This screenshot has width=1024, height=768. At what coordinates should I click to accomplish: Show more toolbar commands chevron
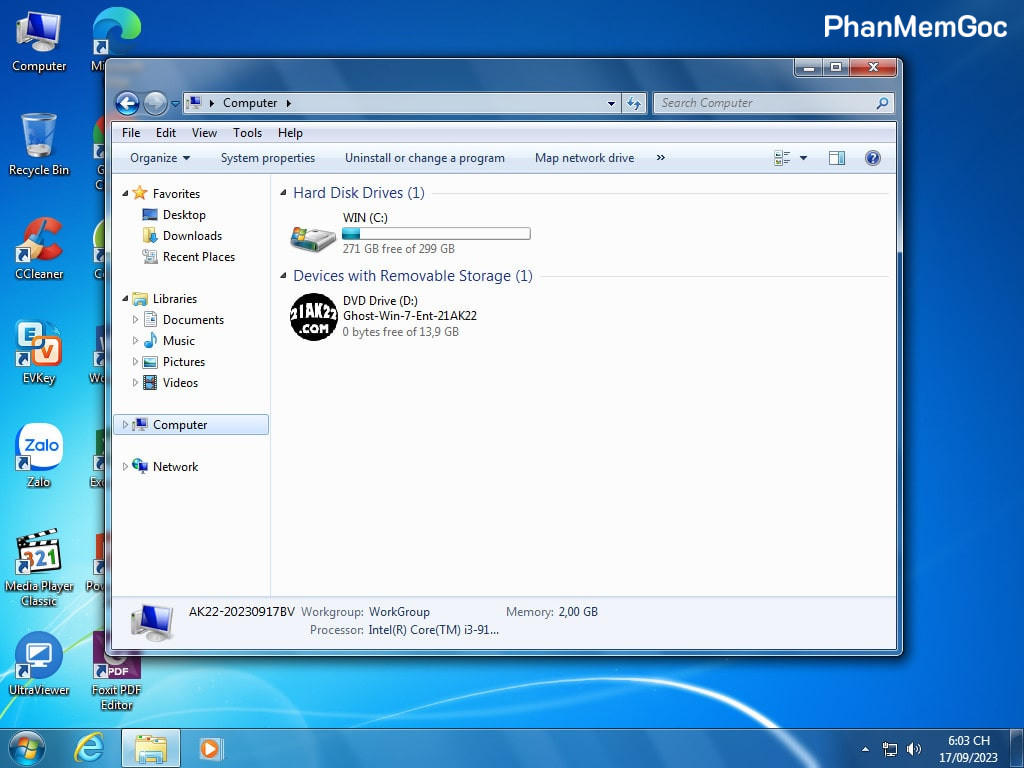(x=660, y=158)
